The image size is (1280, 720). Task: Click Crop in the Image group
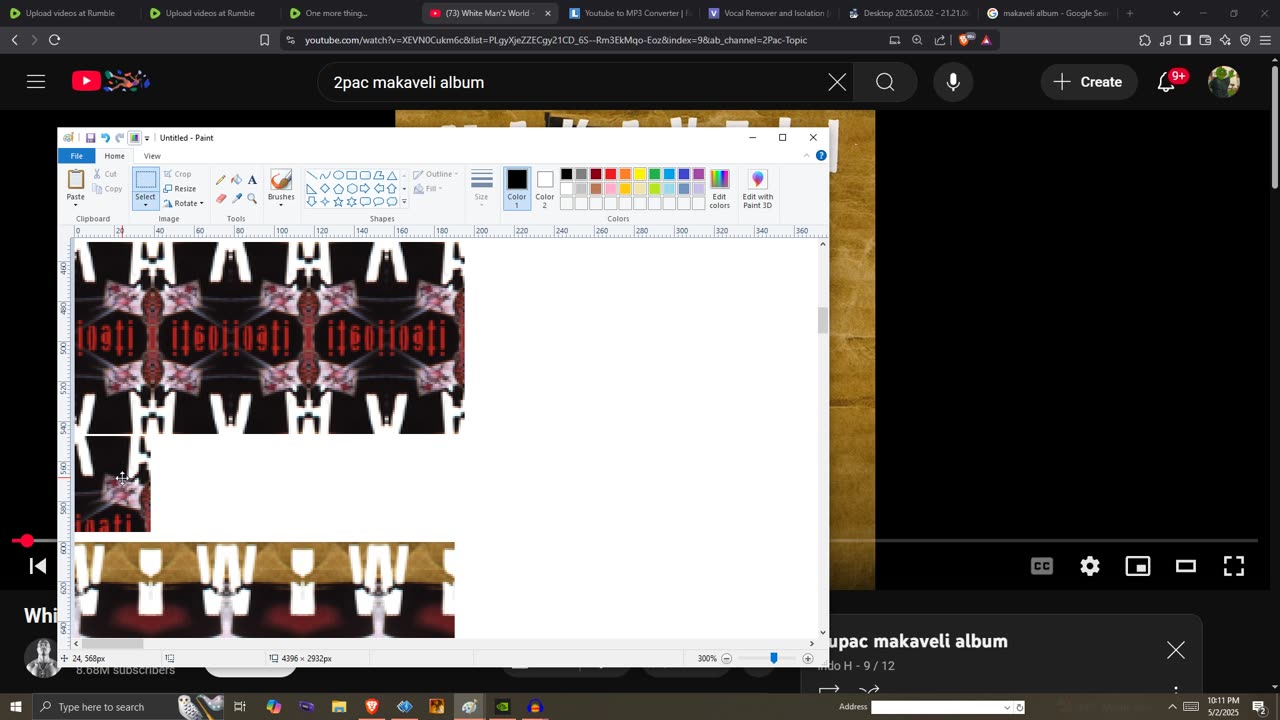pos(177,174)
